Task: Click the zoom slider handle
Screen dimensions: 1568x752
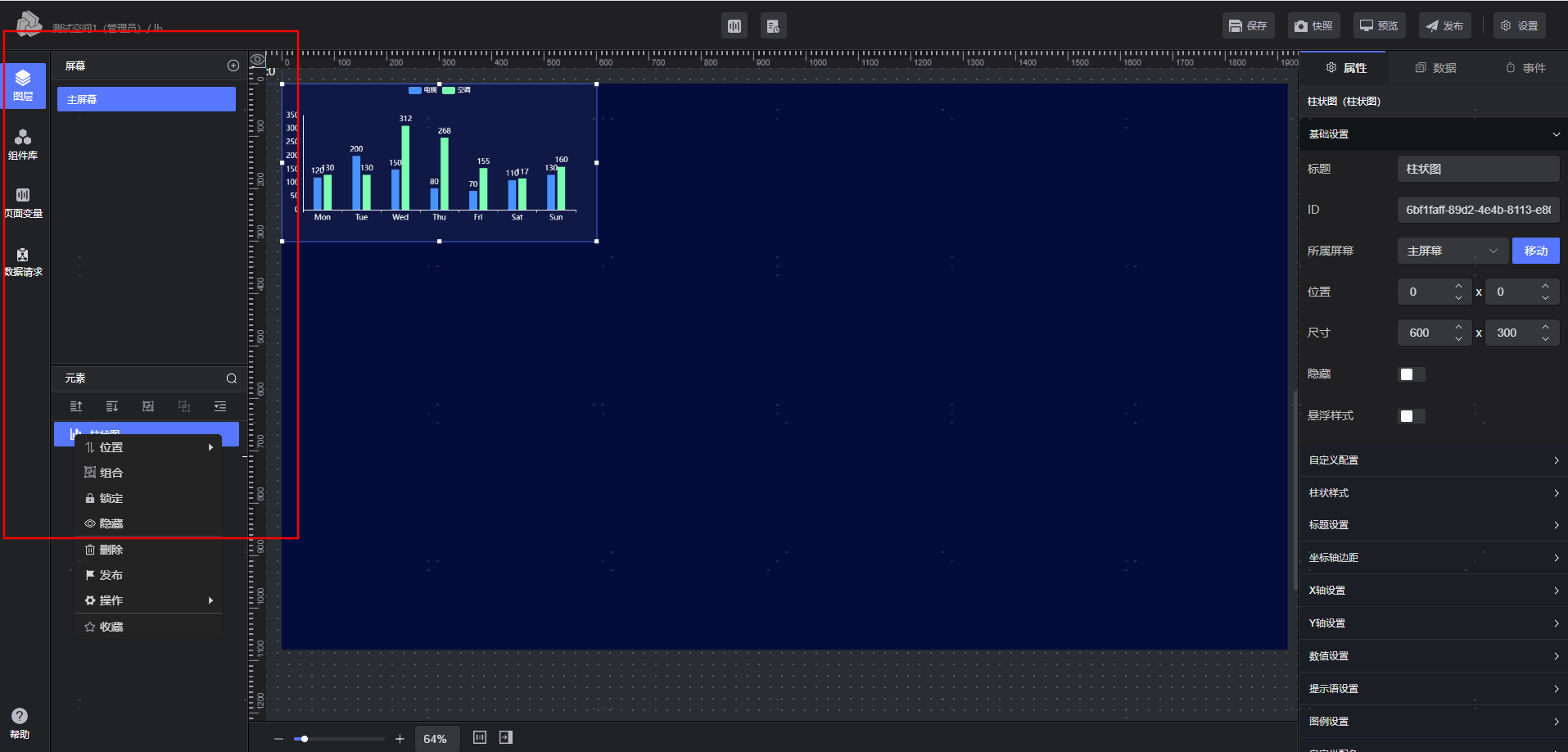Action: [x=305, y=739]
